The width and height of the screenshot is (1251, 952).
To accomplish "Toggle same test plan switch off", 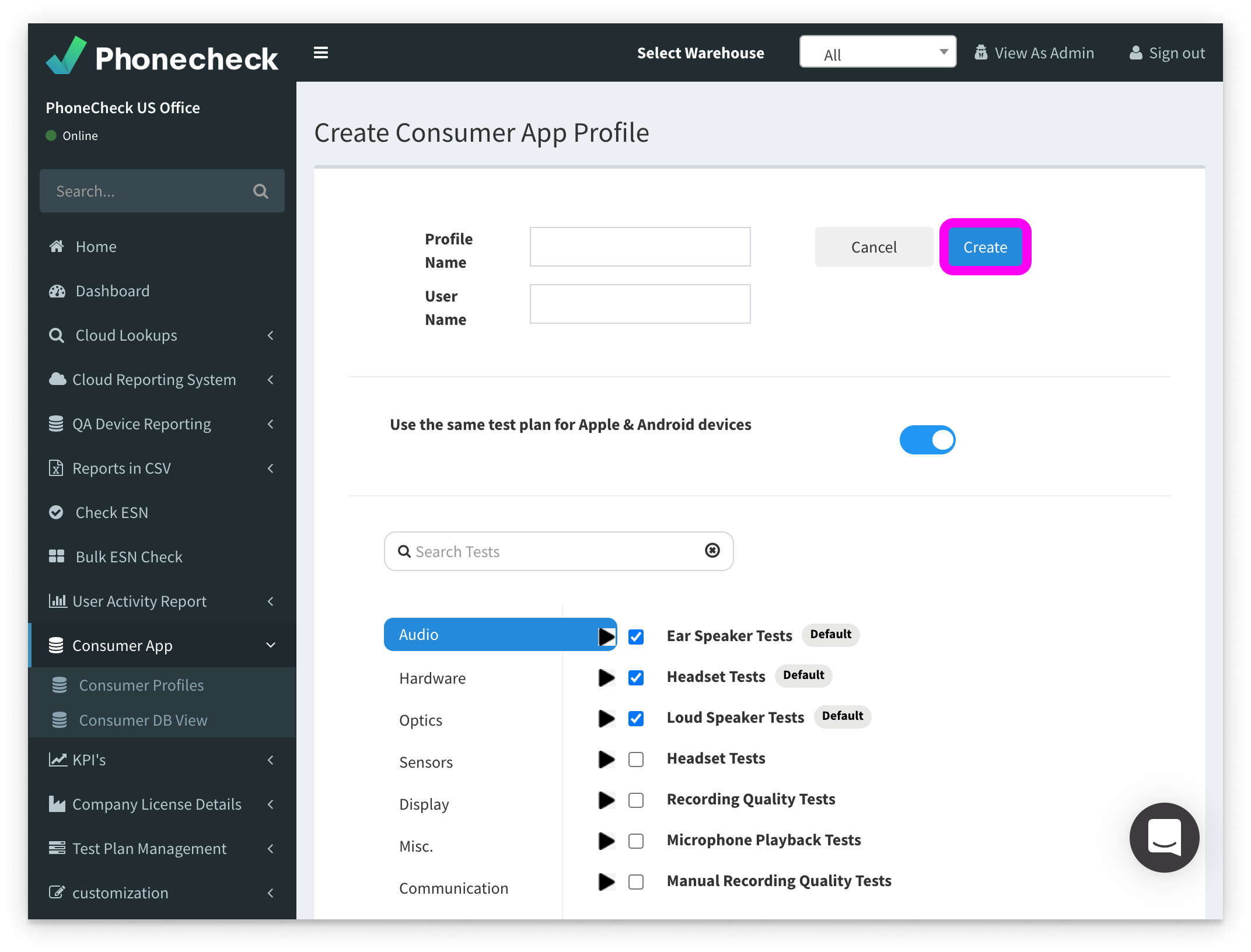I will point(927,440).
